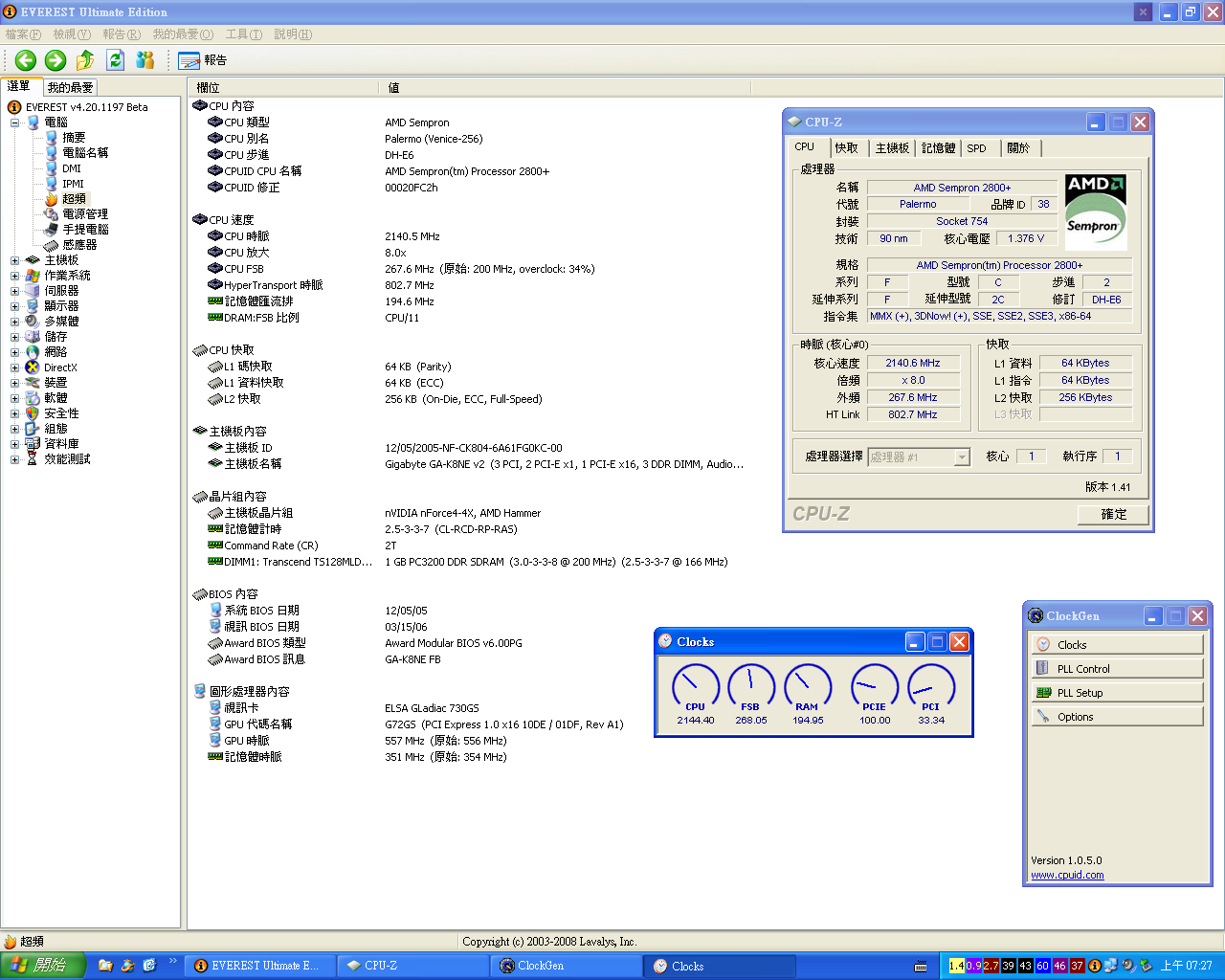Expand the 儲存 tree node
This screenshot has height=980, width=1225.
(x=14, y=337)
